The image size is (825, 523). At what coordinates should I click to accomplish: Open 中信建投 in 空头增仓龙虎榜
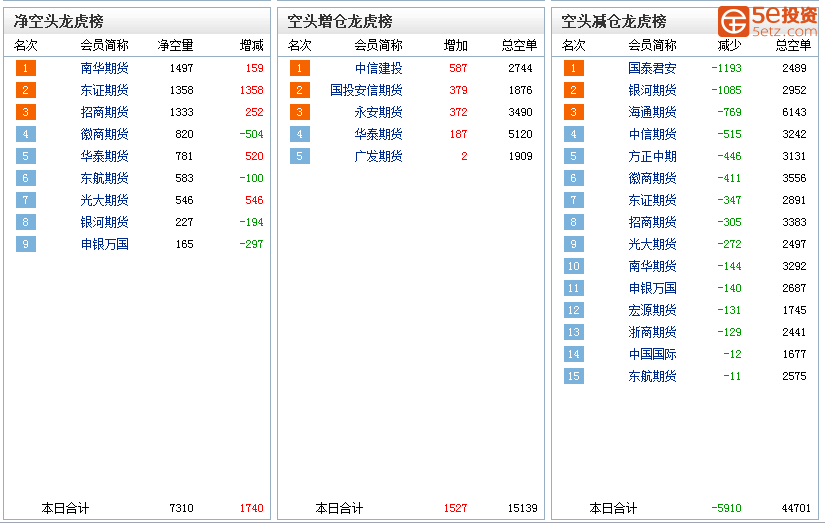tap(378, 68)
